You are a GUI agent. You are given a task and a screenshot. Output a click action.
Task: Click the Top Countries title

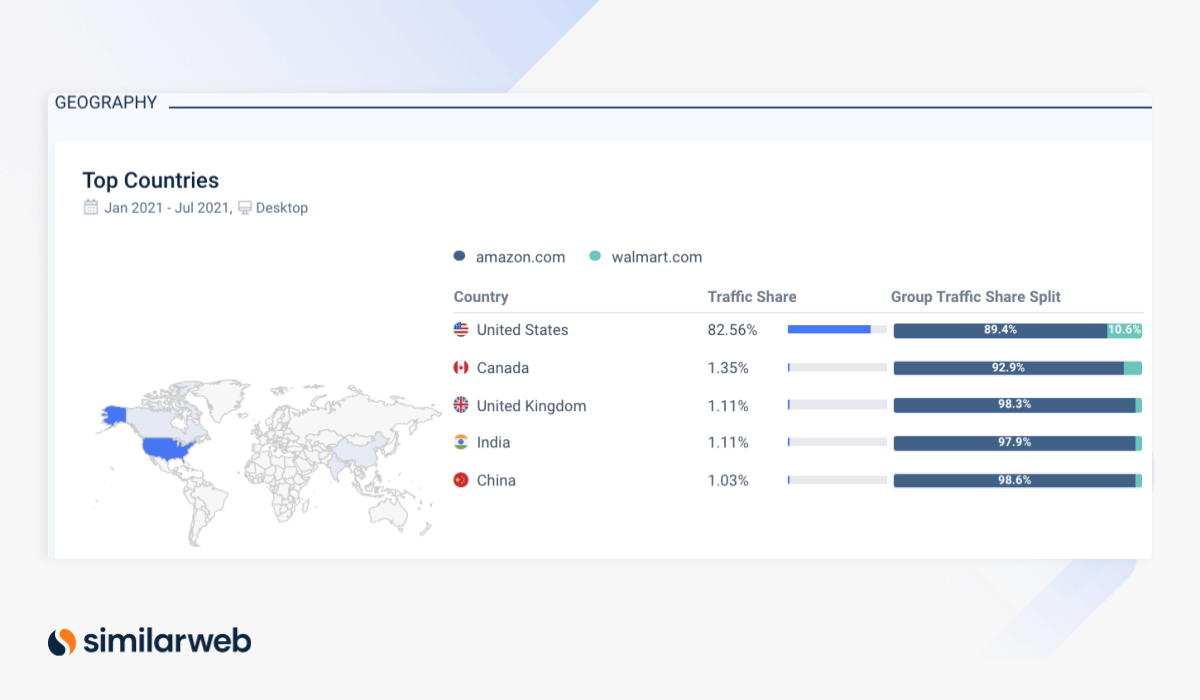[x=150, y=180]
